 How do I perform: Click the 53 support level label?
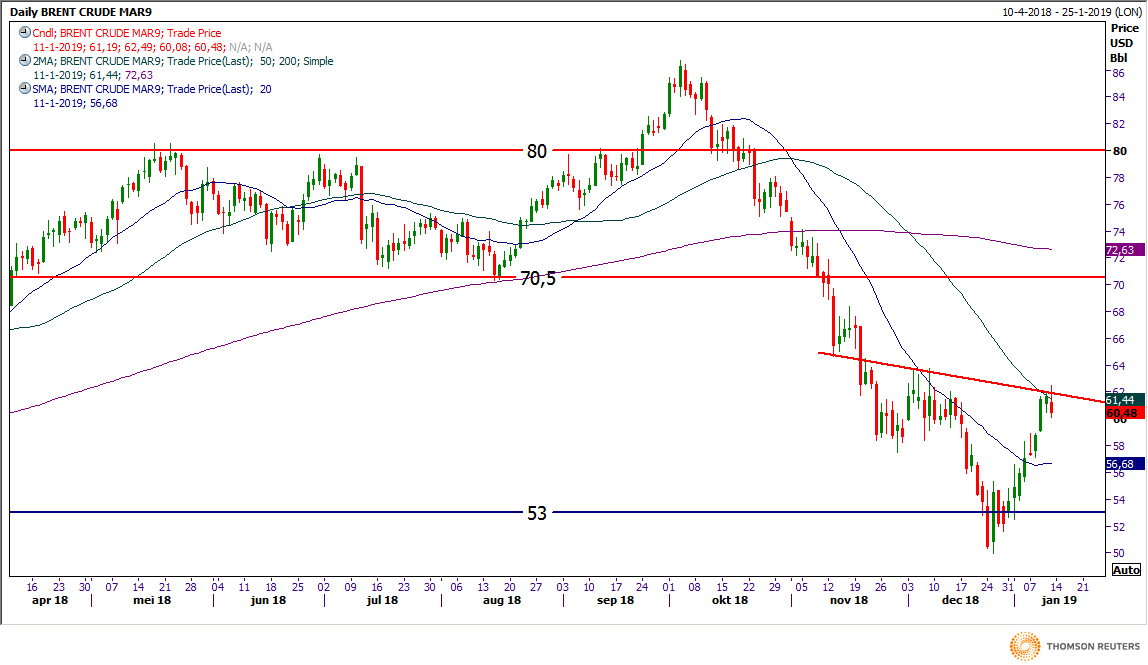point(537,513)
